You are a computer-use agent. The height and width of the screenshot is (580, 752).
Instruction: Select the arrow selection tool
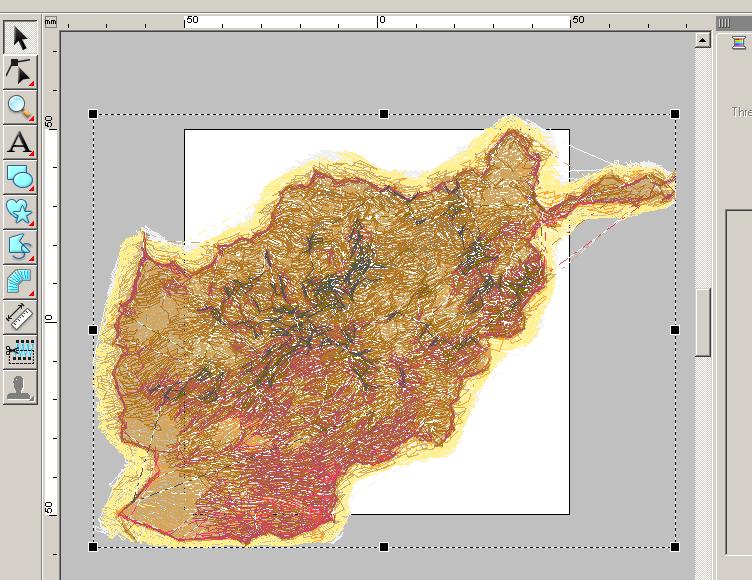click(20, 38)
